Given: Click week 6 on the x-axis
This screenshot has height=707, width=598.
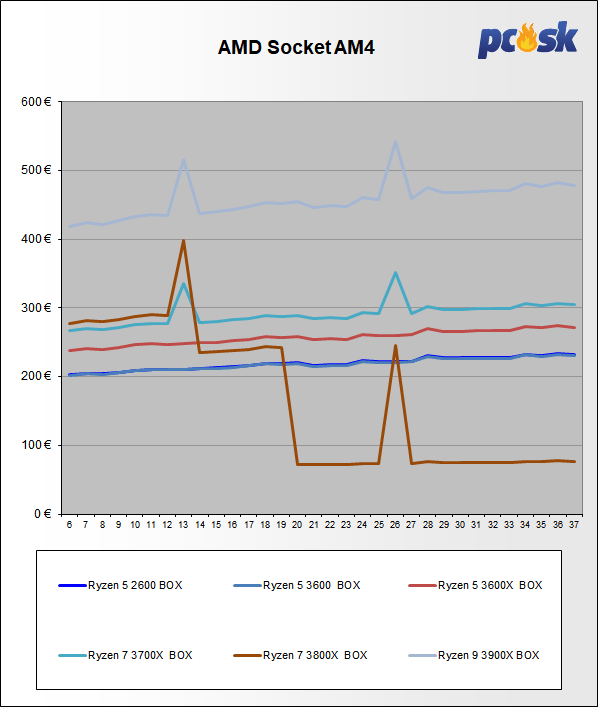Looking at the screenshot, I should coord(69,525).
